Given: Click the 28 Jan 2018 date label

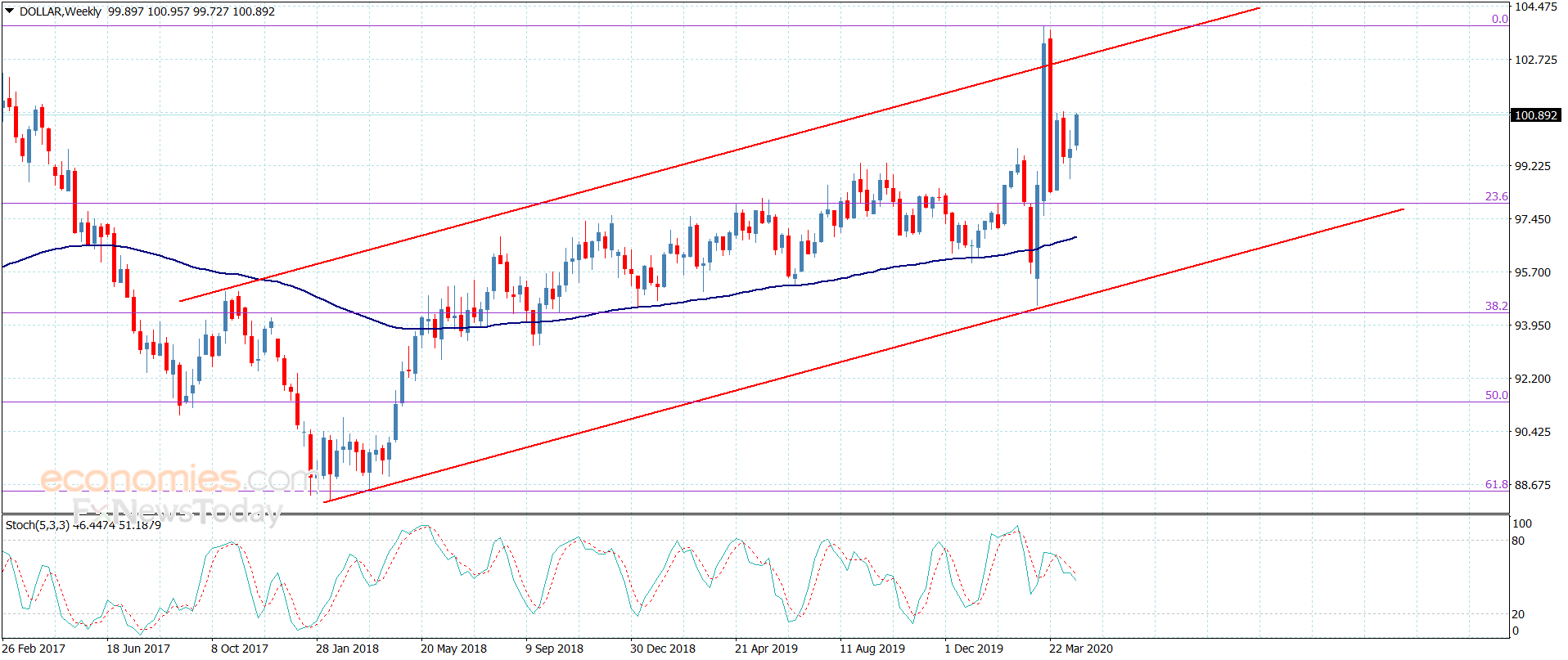Looking at the screenshot, I should pyautogui.click(x=347, y=649).
